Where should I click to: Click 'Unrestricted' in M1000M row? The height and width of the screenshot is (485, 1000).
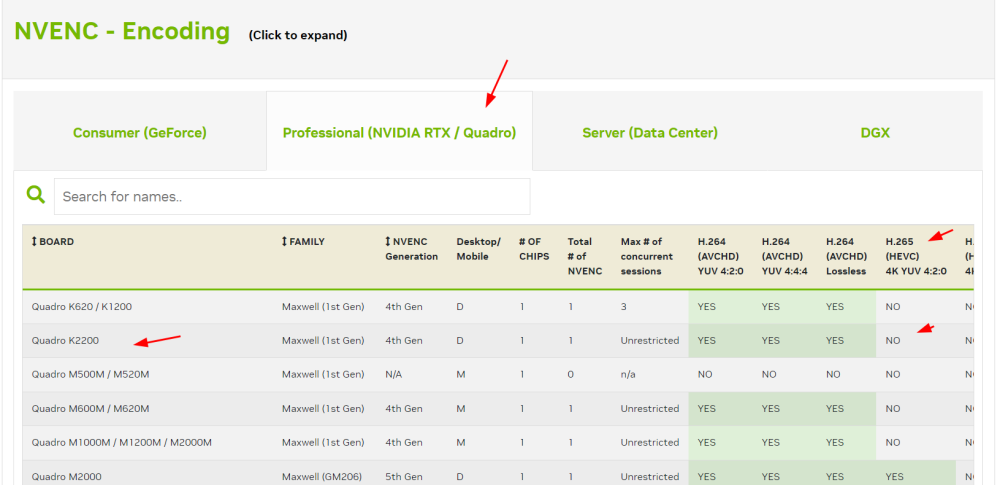(650, 442)
